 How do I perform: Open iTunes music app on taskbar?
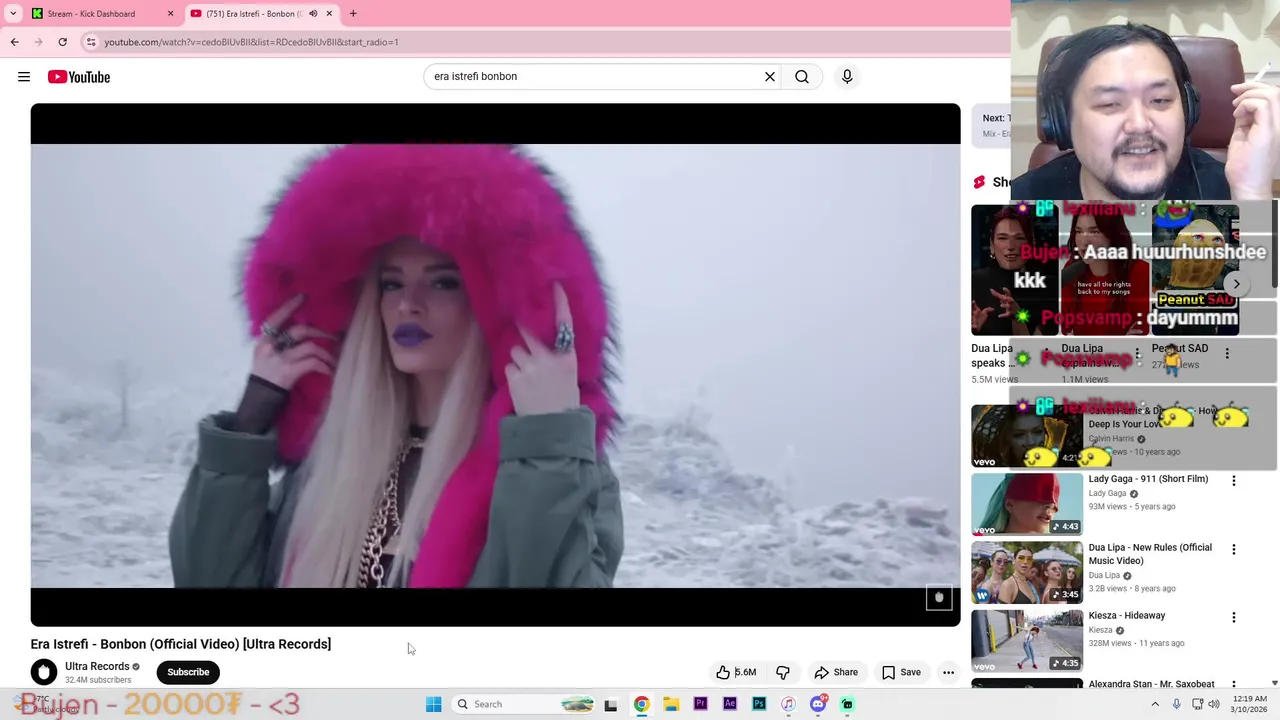coord(788,704)
